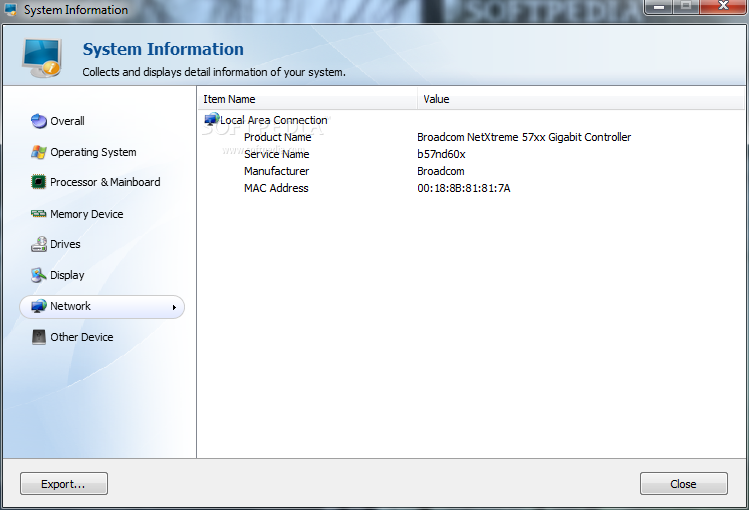Click the Drives disk icon
Viewport: 749px width, 510px height.
pyautogui.click(x=39, y=244)
